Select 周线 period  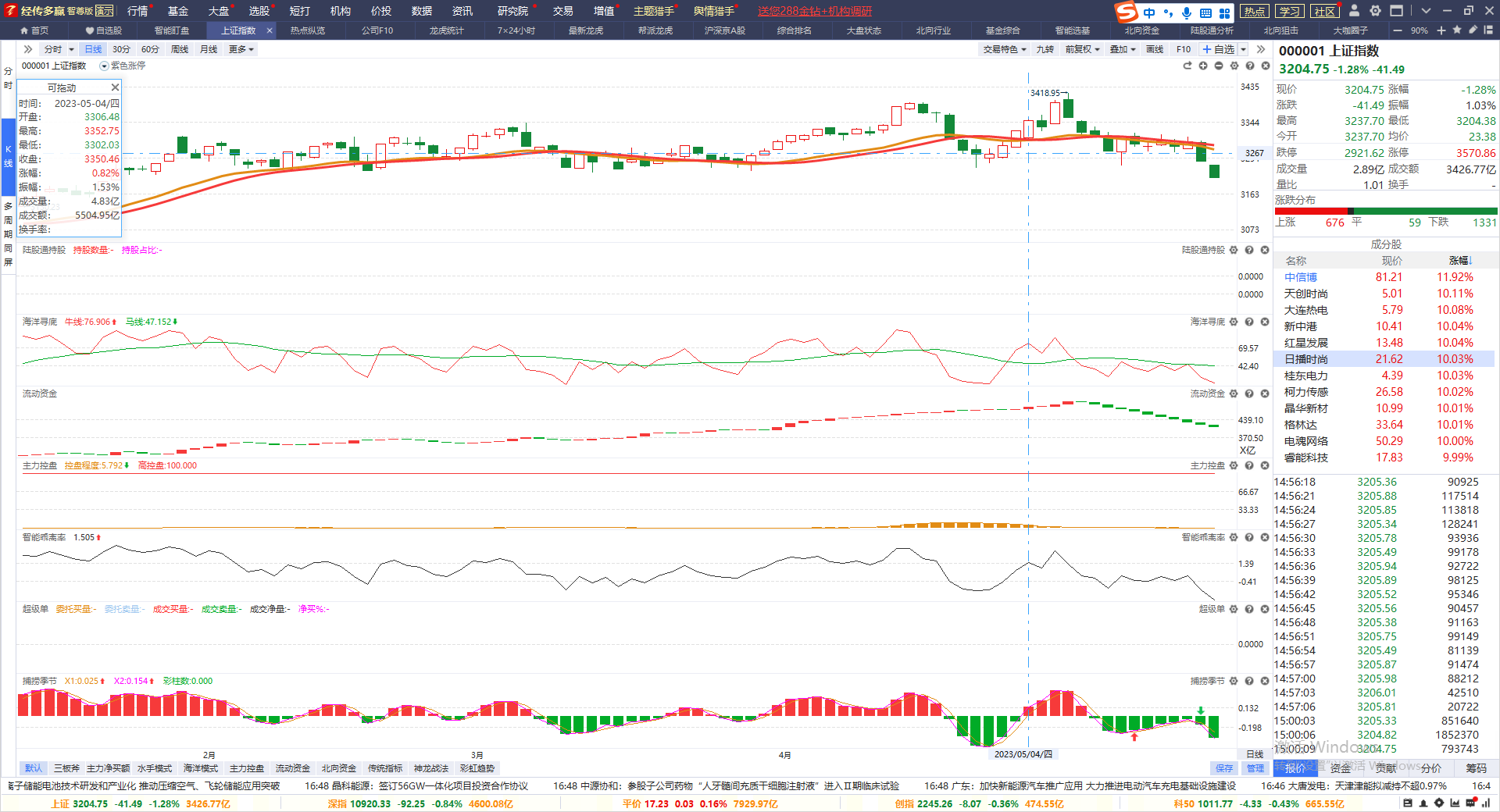click(180, 49)
